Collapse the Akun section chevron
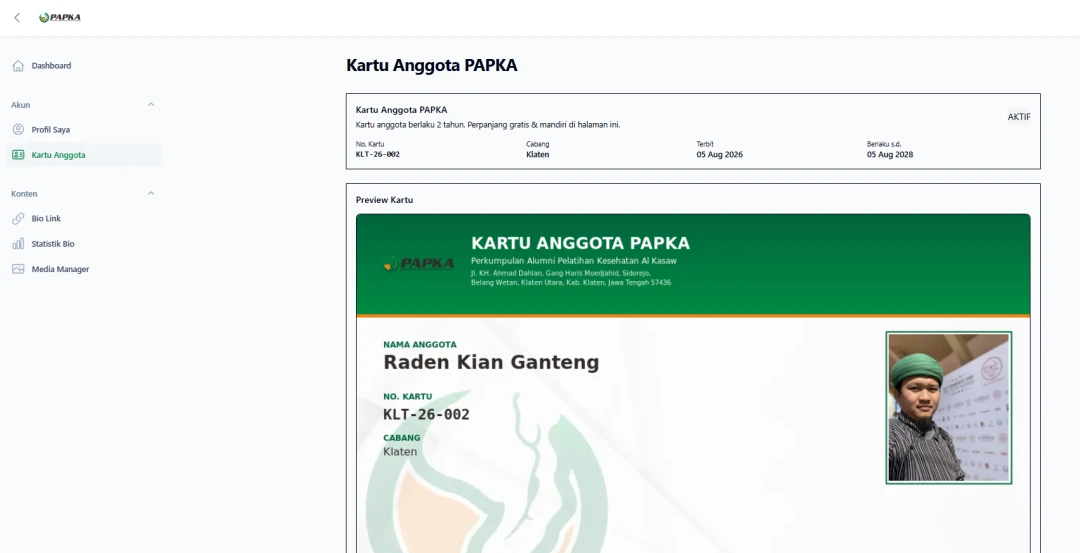1080x553 pixels. tap(151, 105)
